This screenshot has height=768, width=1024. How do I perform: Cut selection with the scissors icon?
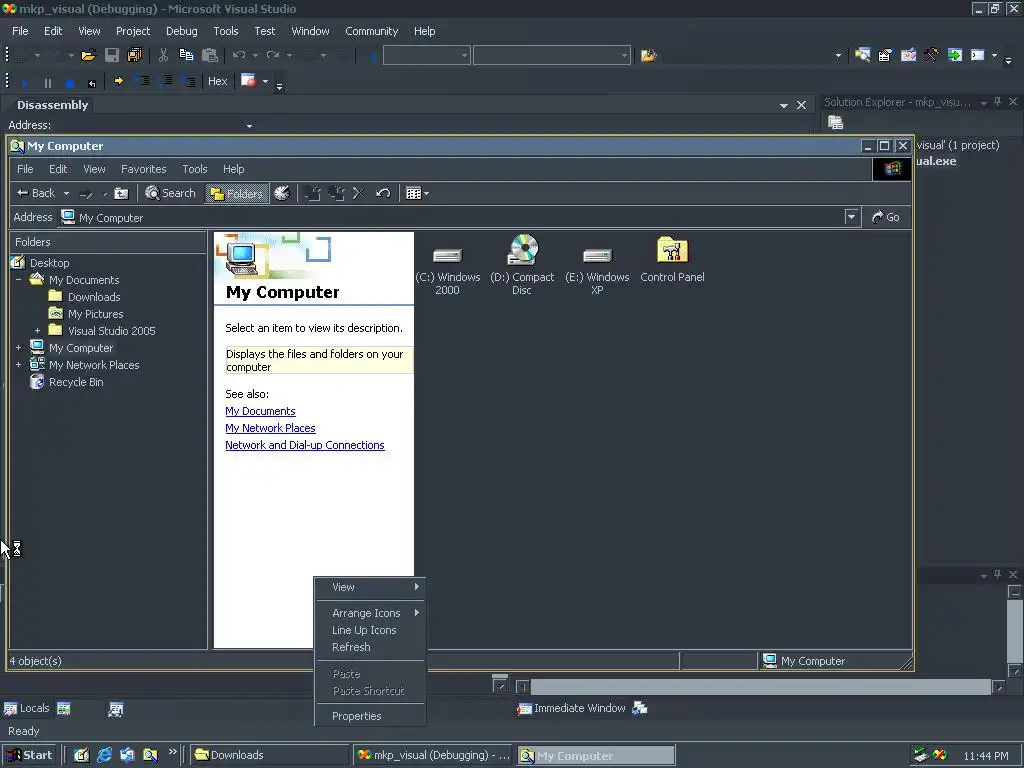[163, 56]
